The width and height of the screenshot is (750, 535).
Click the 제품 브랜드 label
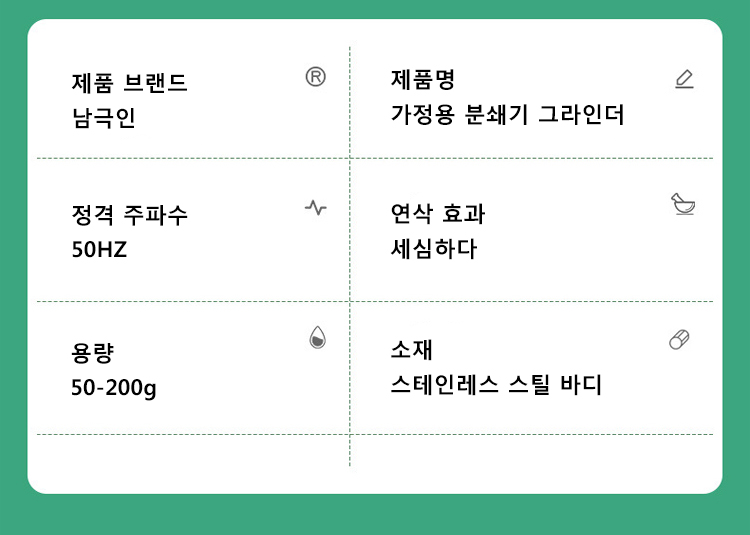coord(129,83)
